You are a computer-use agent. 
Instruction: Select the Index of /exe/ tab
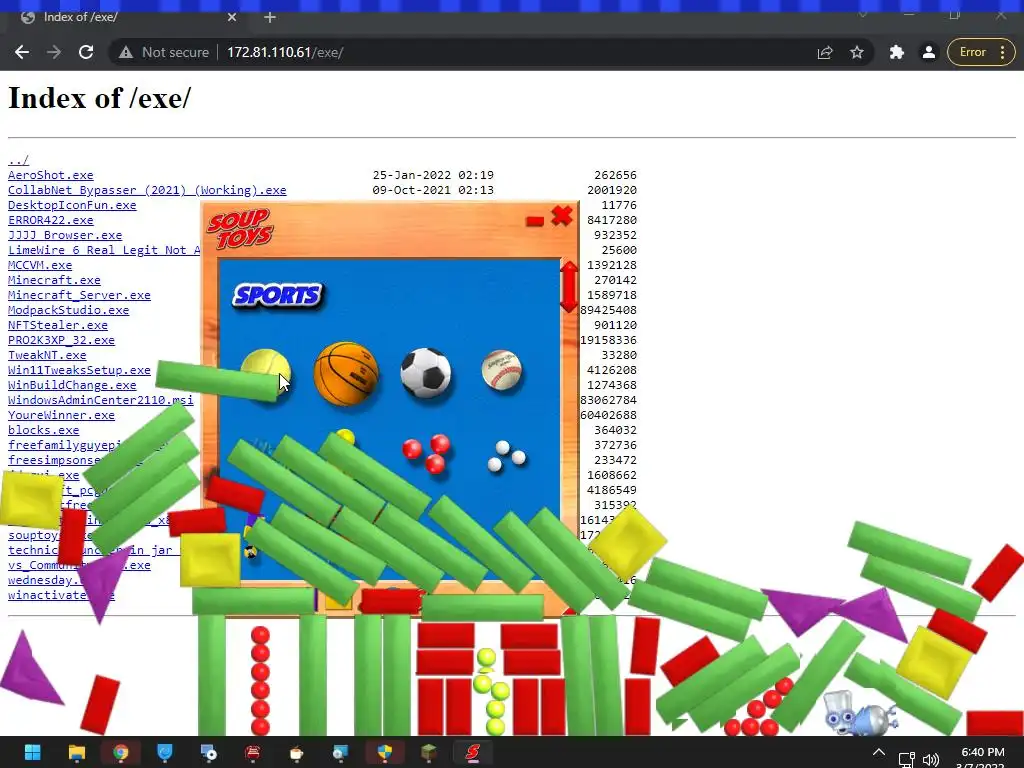pos(124,18)
